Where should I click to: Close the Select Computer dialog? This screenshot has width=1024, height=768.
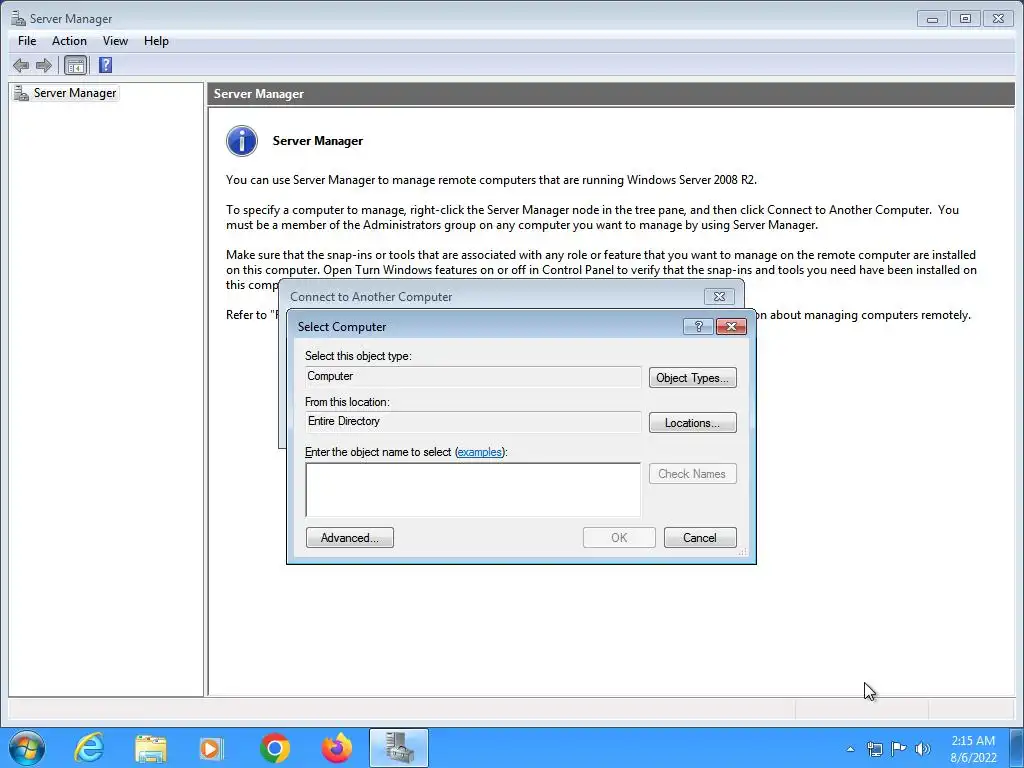click(x=731, y=327)
